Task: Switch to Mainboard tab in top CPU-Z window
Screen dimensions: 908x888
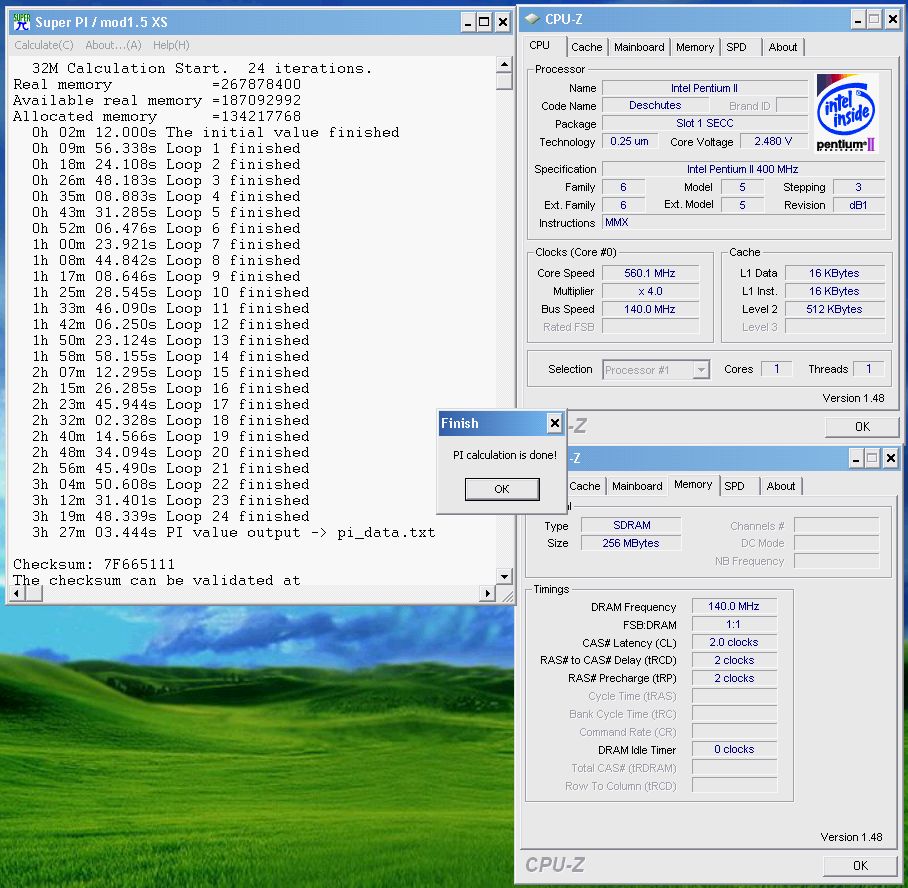Action: coord(639,47)
